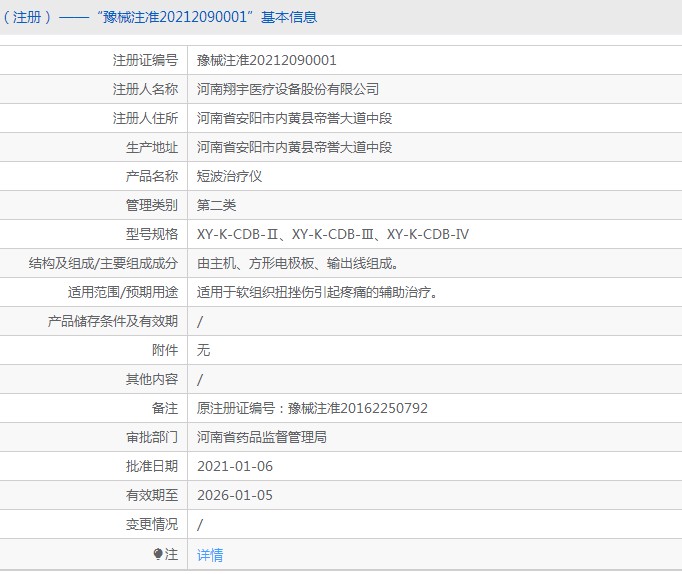This screenshot has height=574, width=682.
Task: Click the model spec value XY-K-CDB-Ⅱ
Action: (237, 234)
